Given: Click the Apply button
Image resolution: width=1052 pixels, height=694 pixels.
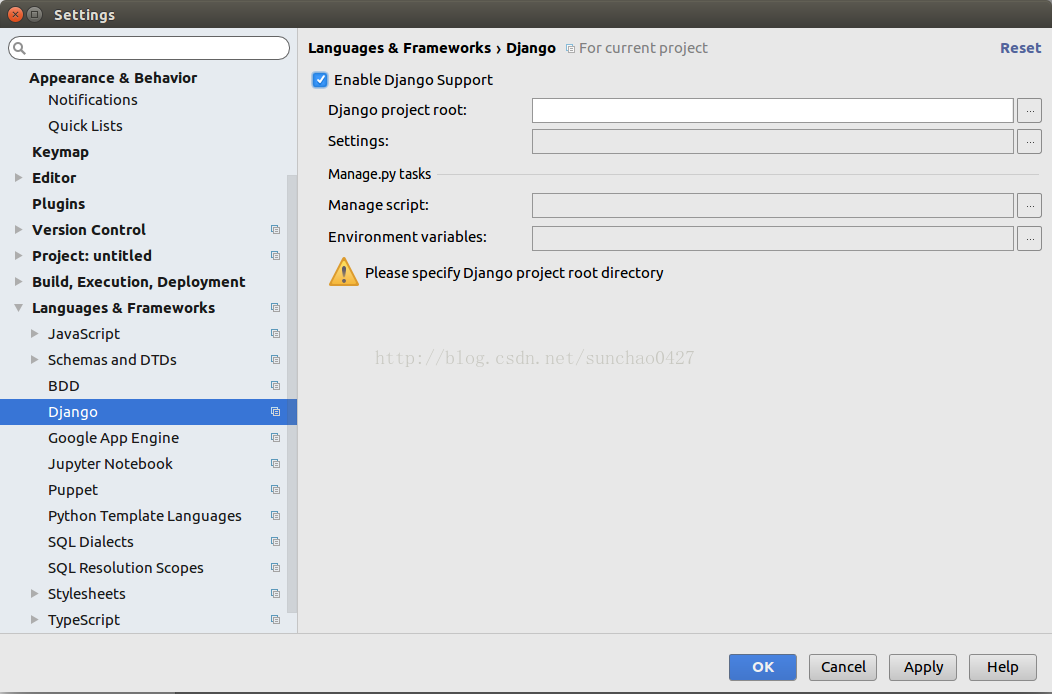Looking at the screenshot, I should [x=923, y=667].
